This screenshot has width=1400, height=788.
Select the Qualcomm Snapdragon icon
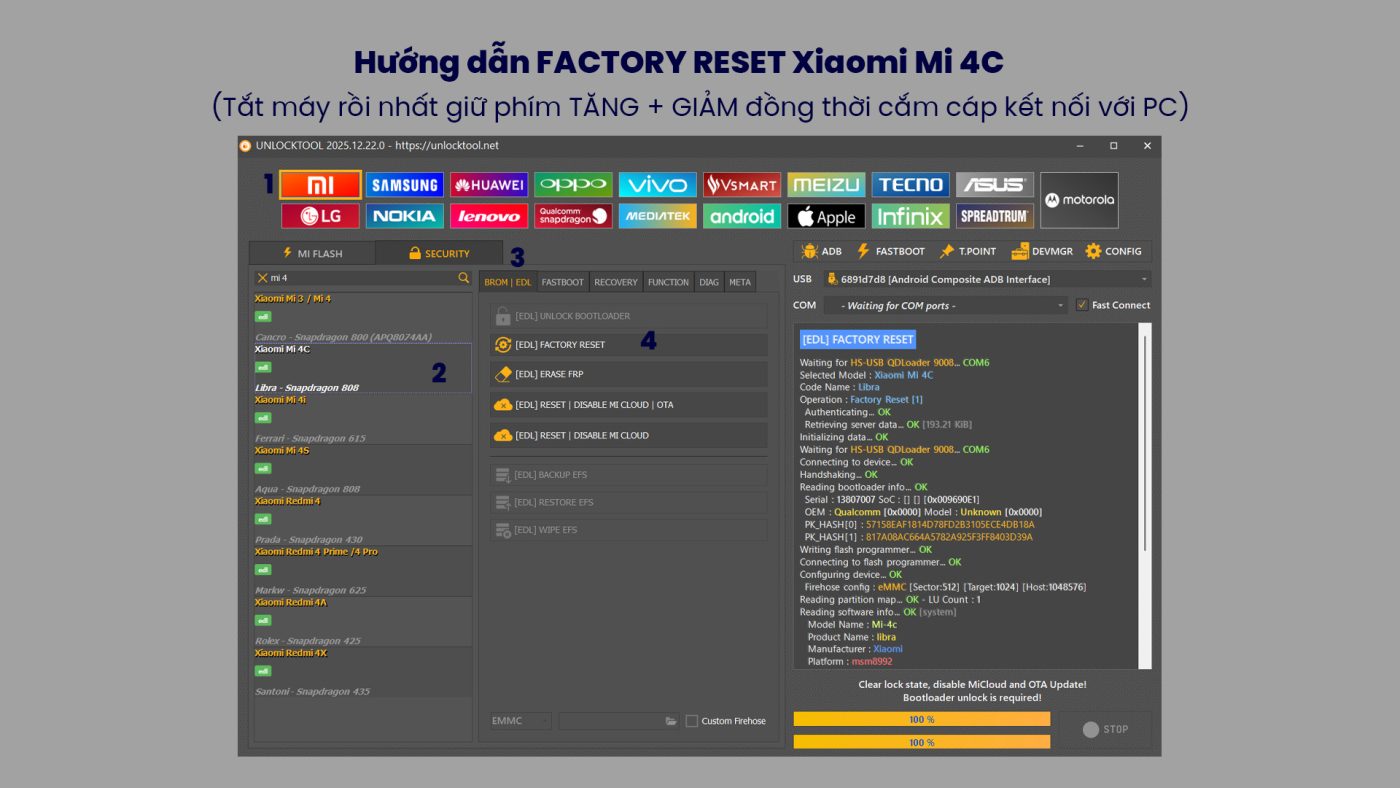[x=572, y=216]
